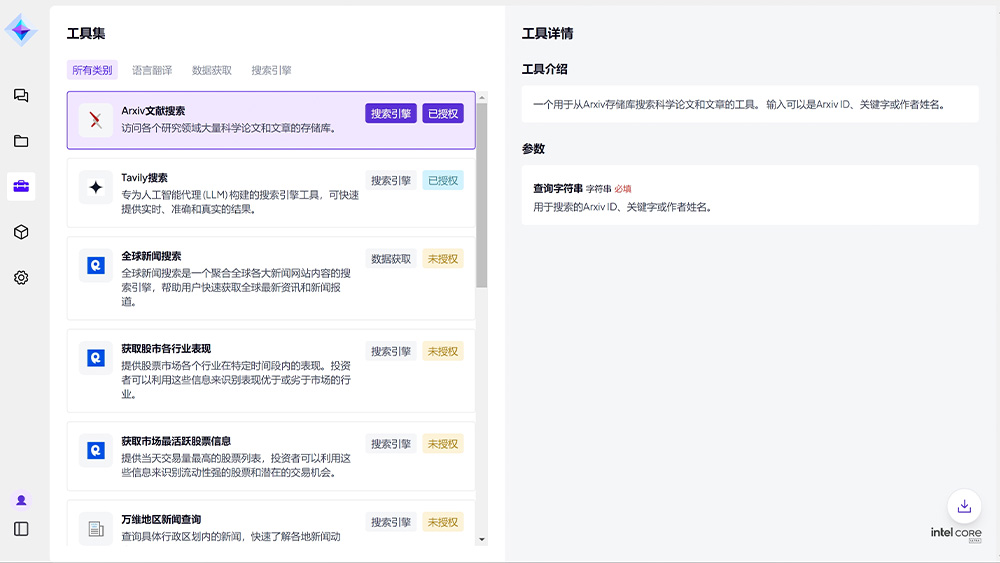Filter tools by 搜索引擎 tab
Image resolution: width=1000 pixels, height=563 pixels.
(x=272, y=70)
